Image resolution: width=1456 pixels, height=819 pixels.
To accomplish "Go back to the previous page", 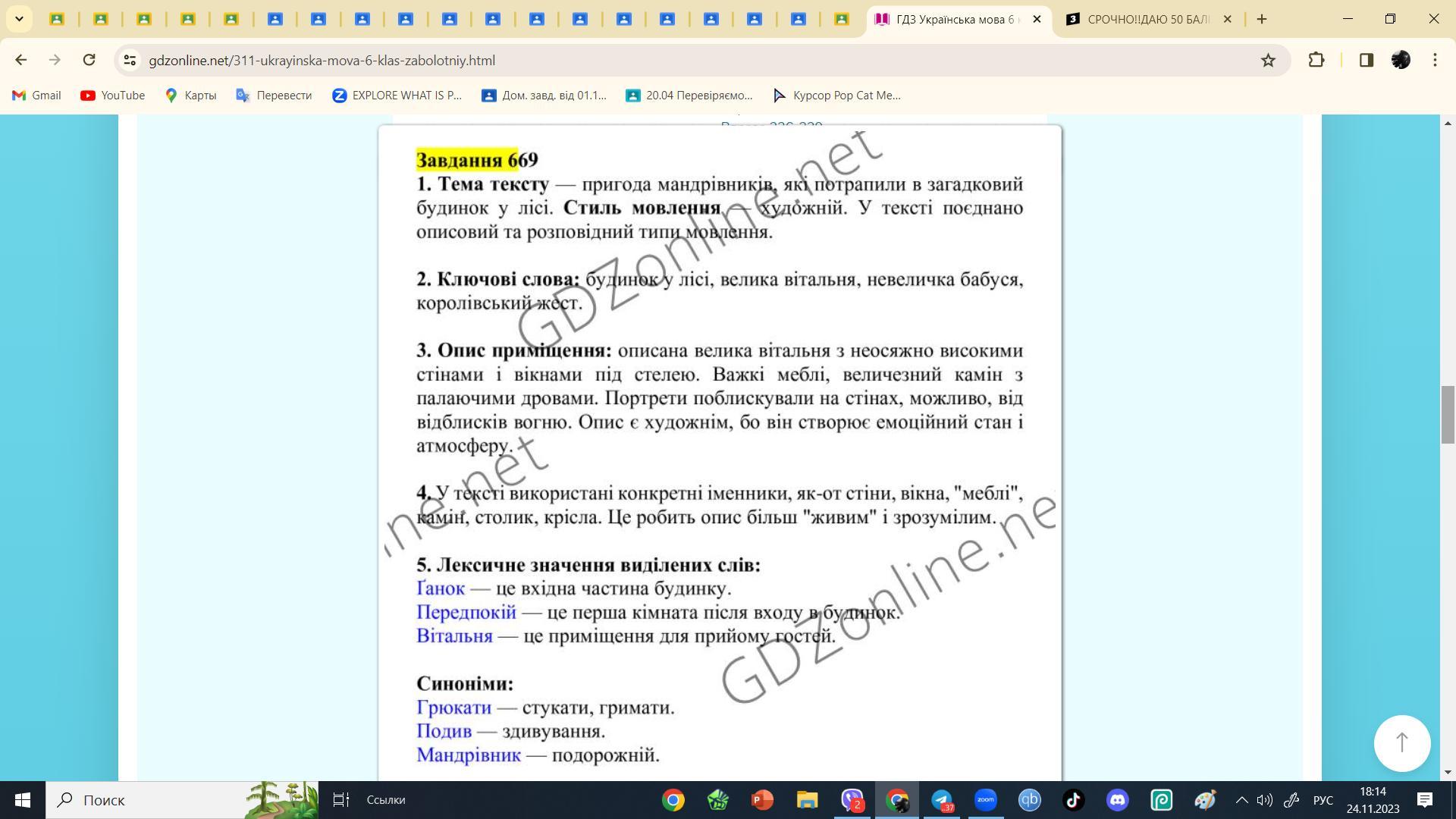I will [21, 60].
